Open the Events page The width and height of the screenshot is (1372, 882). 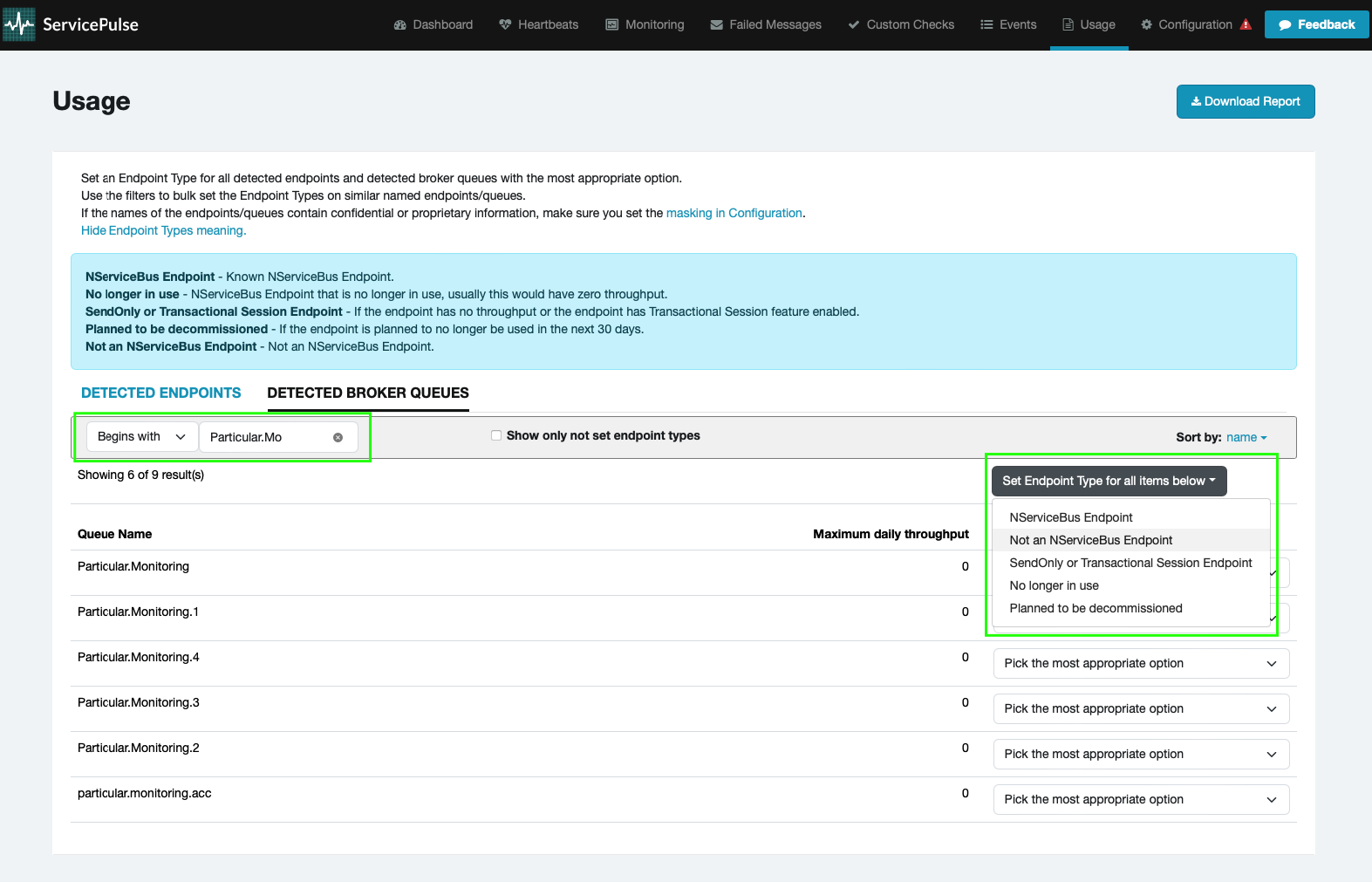tap(1008, 24)
